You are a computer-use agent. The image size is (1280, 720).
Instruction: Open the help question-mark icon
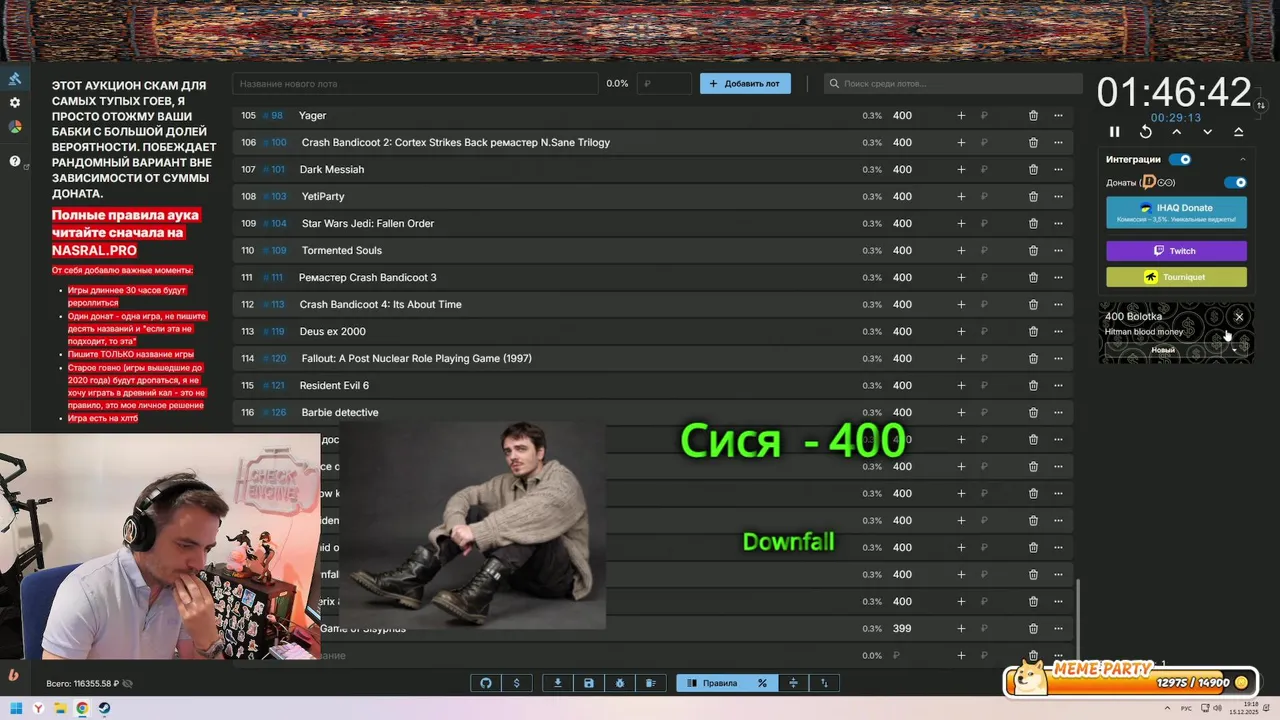[x=15, y=161]
